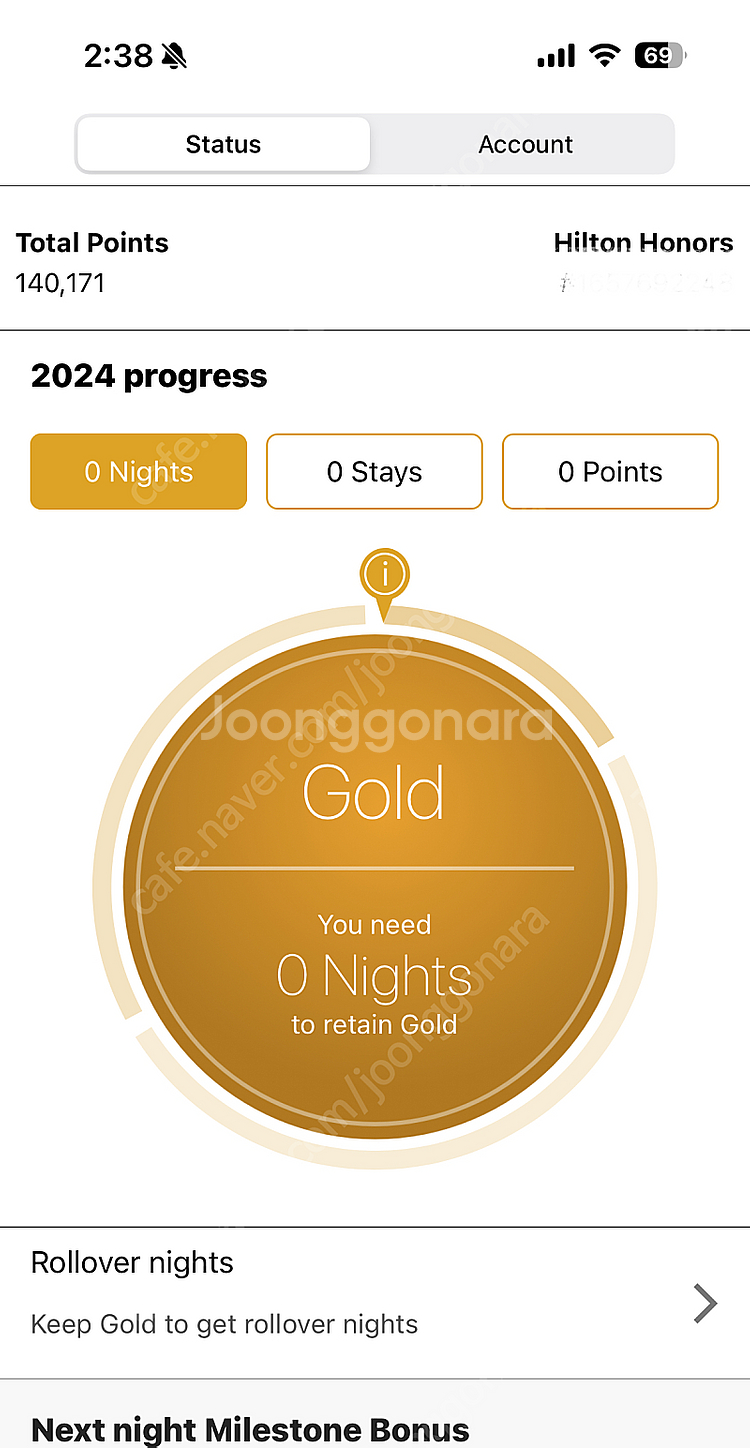Tap the 2024 progress heading

[x=149, y=376]
